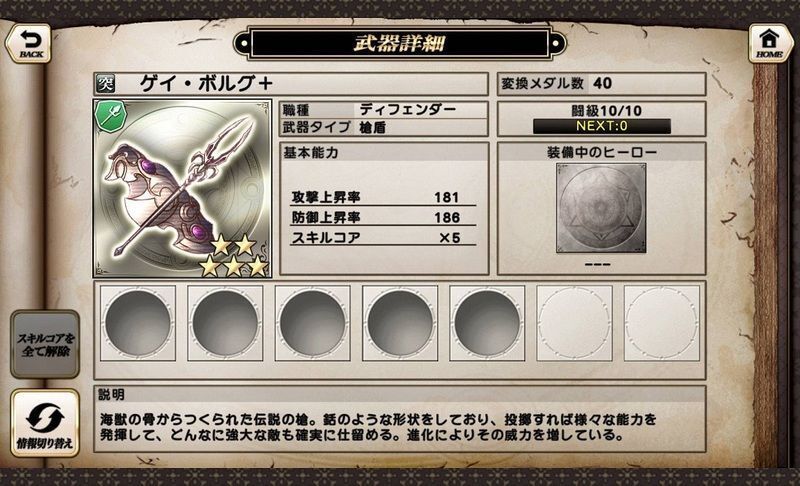The height and width of the screenshot is (486, 800).
Task: Tap the 変換メダル数 40 field
Action: [602, 84]
